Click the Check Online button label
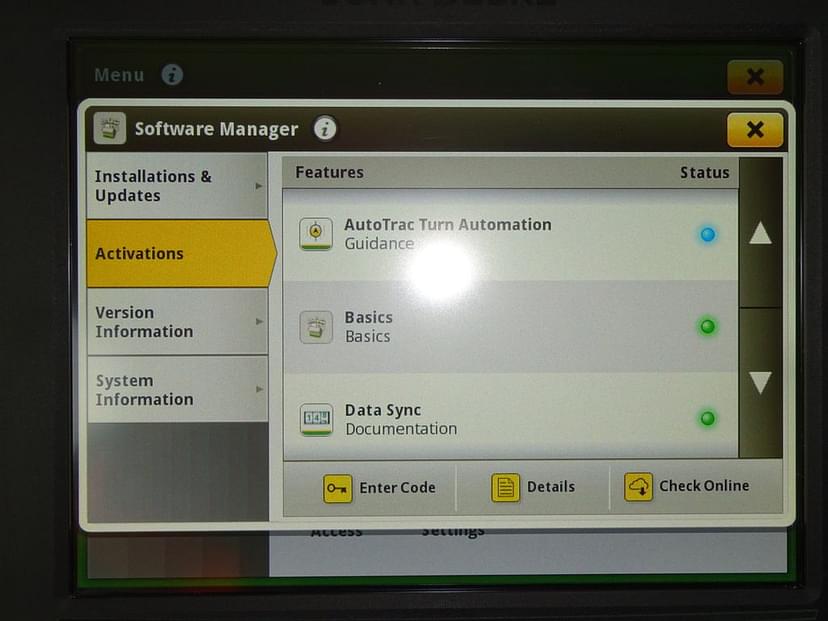This screenshot has width=828, height=621. pyautogui.click(x=704, y=486)
